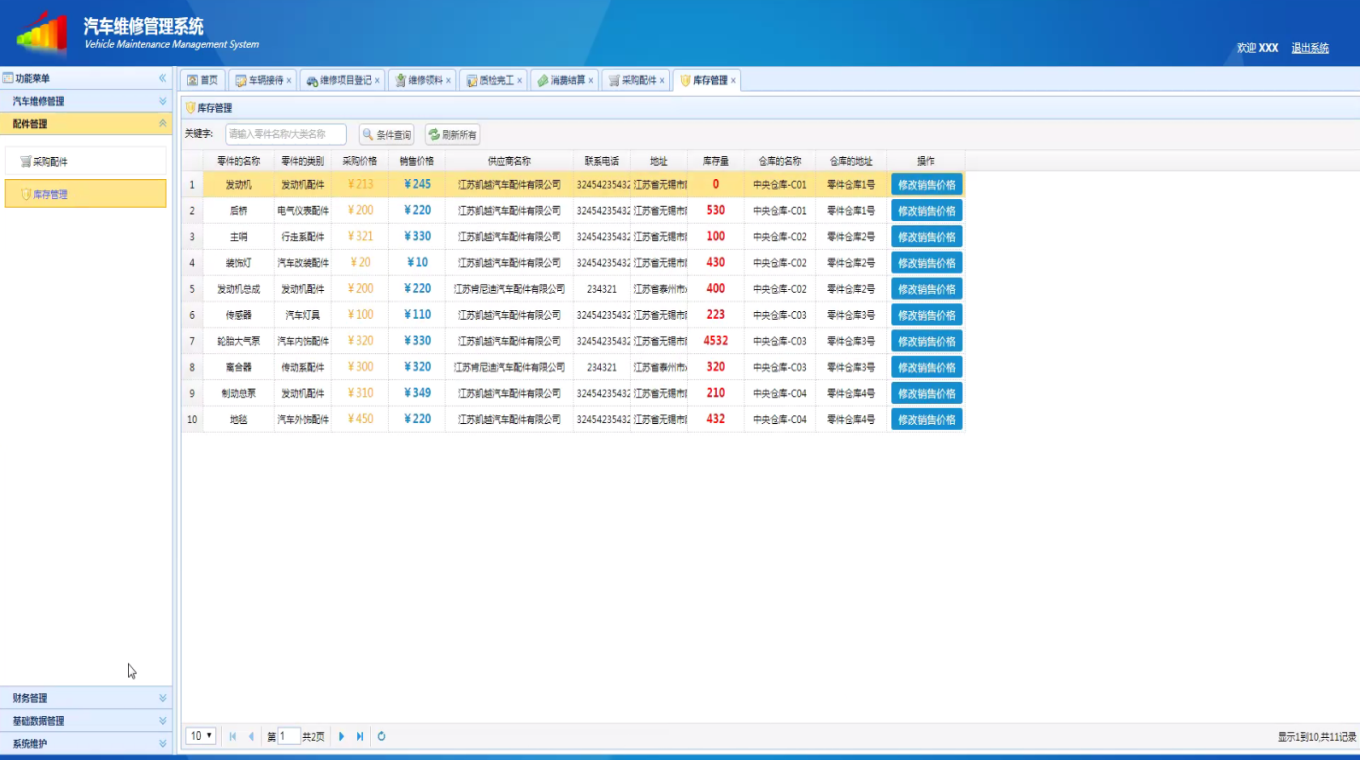Jump to last page arrow icon

coord(360,736)
